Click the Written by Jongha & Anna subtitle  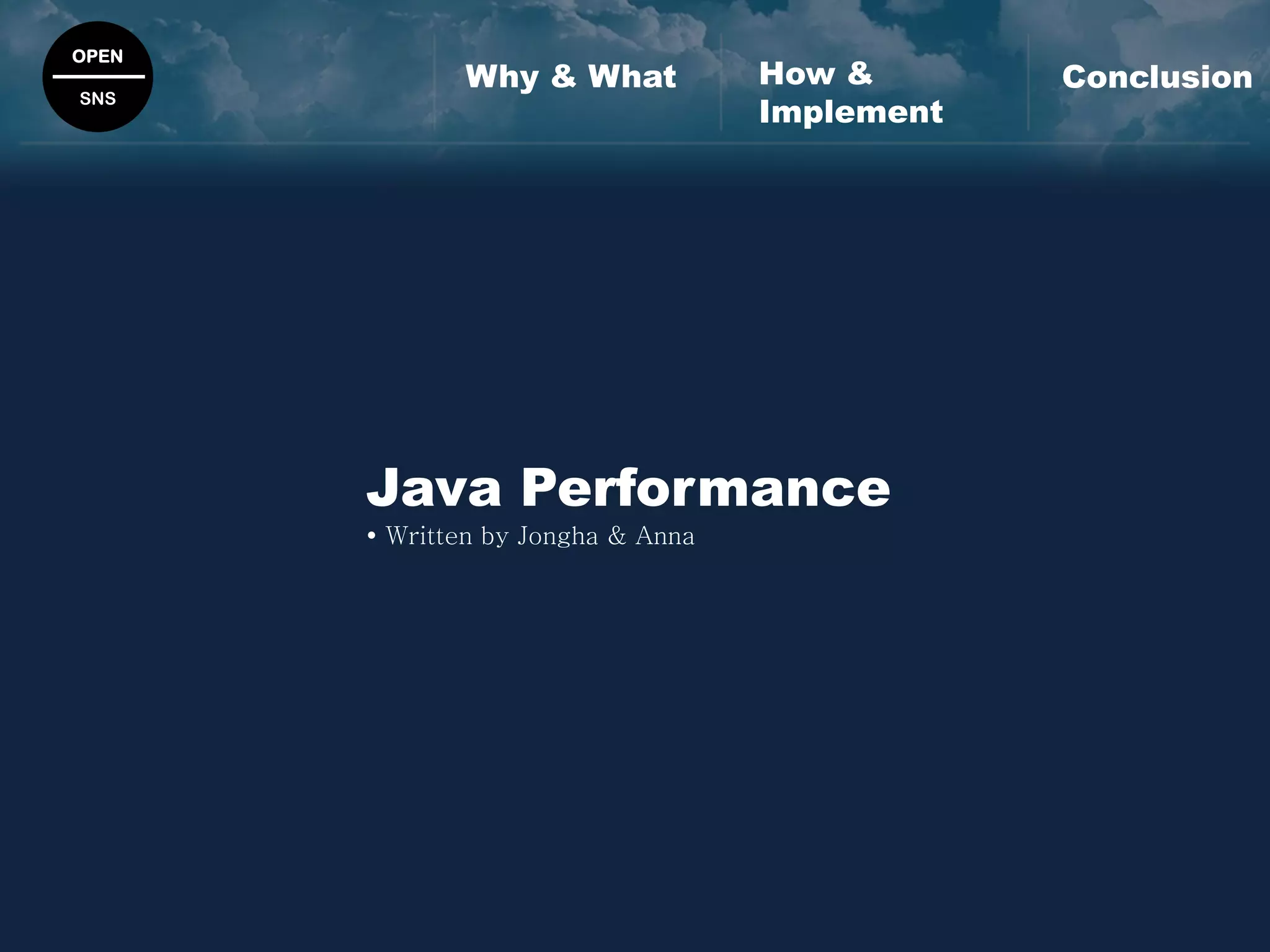(x=540, y=536)
